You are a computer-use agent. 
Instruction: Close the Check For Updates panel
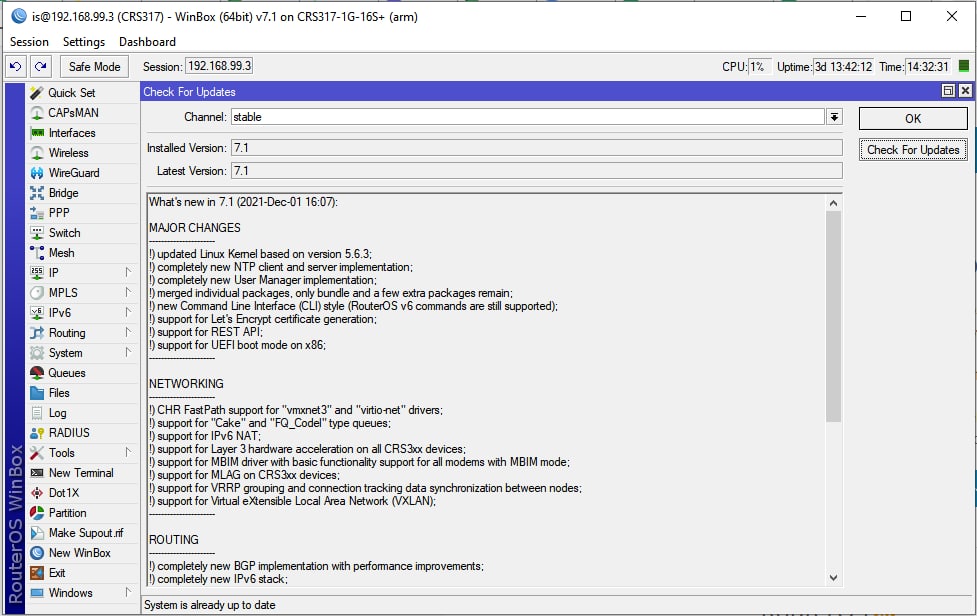click(x=965, y=91)
